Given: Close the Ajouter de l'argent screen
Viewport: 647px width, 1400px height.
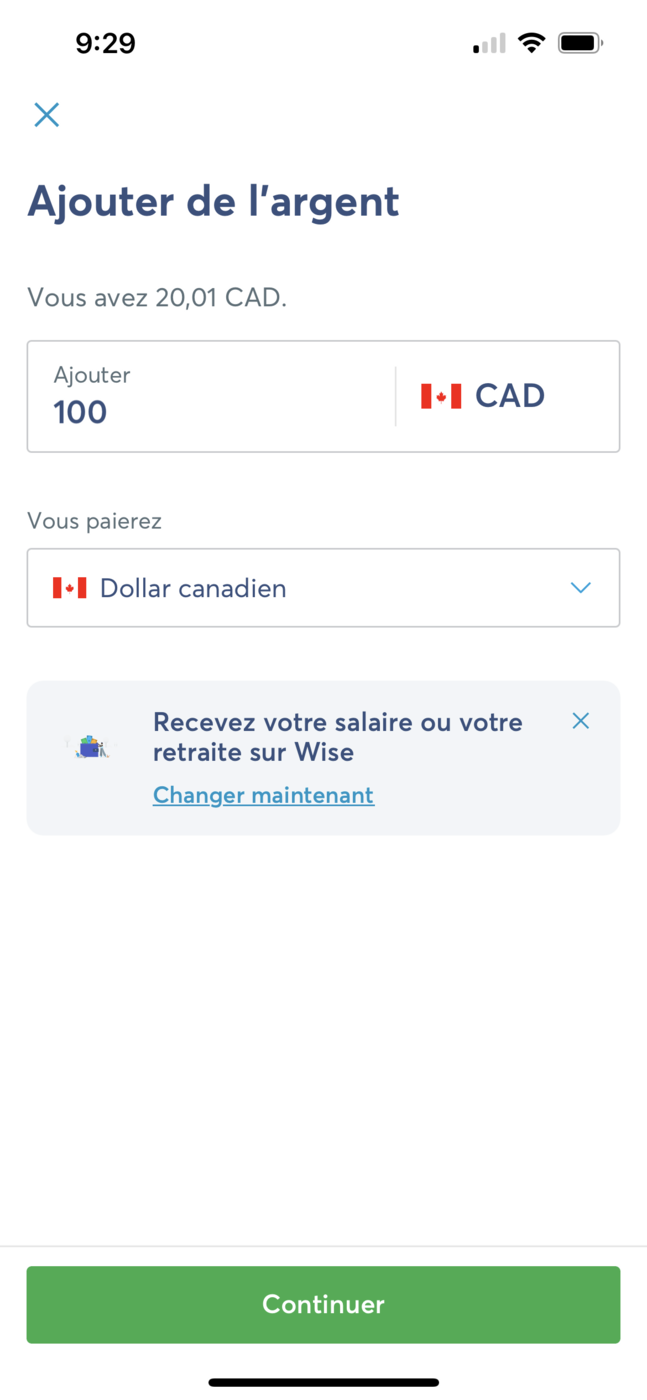Looking at the screenshot, I should pyautogui.click(x=46, y=114).
